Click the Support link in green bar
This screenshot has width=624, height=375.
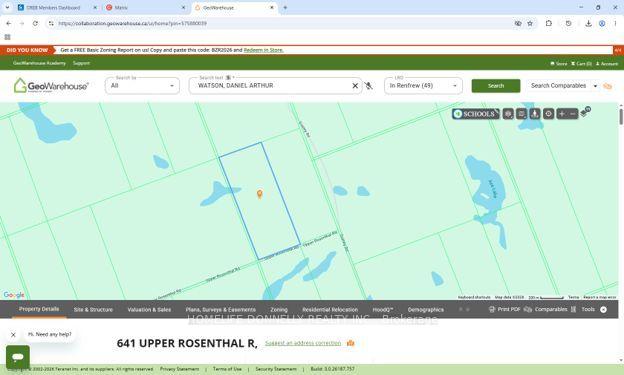pos(81,63)
